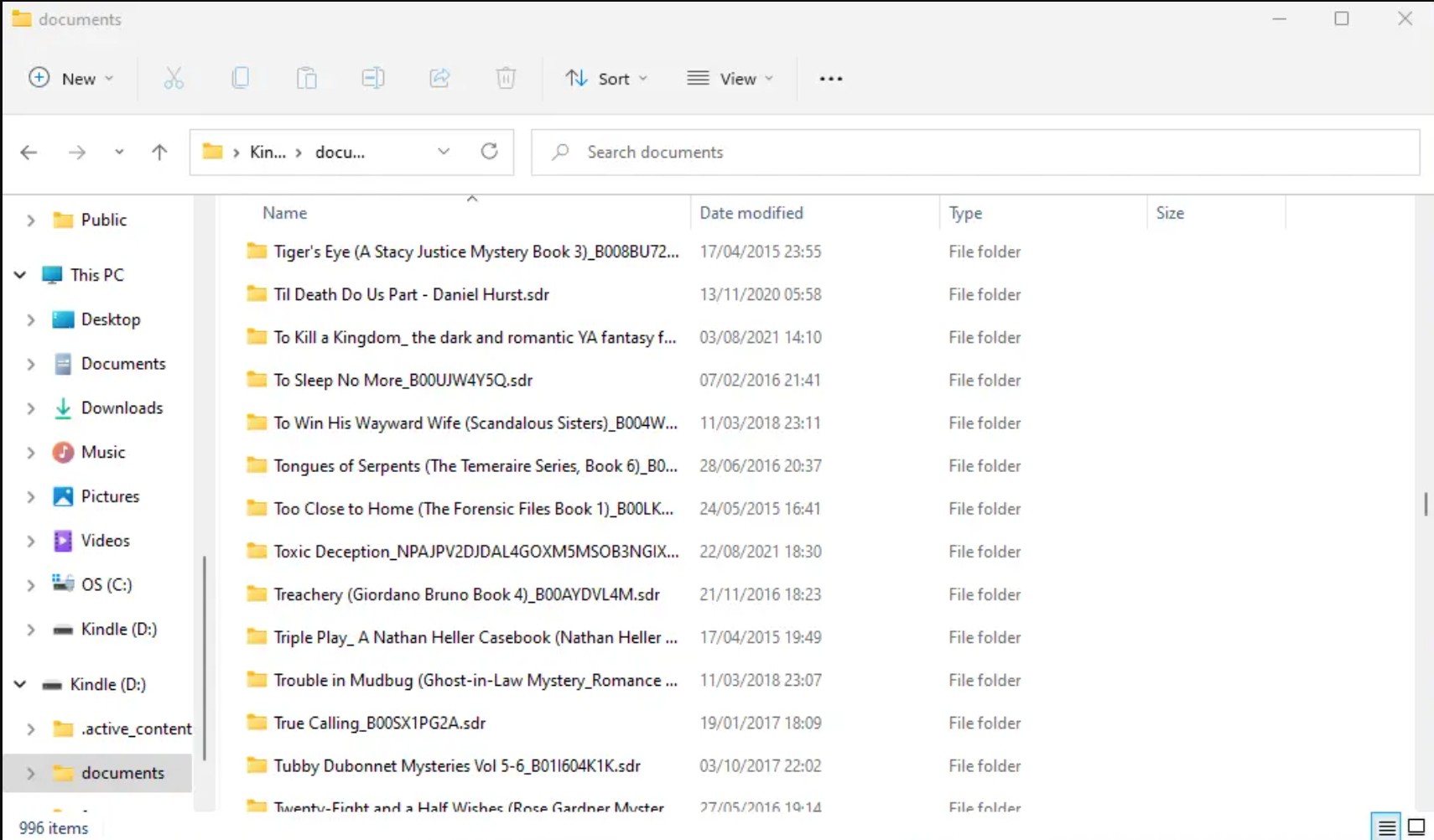Click folder icon of Toxic Deception row

click(x=257, y=551)
